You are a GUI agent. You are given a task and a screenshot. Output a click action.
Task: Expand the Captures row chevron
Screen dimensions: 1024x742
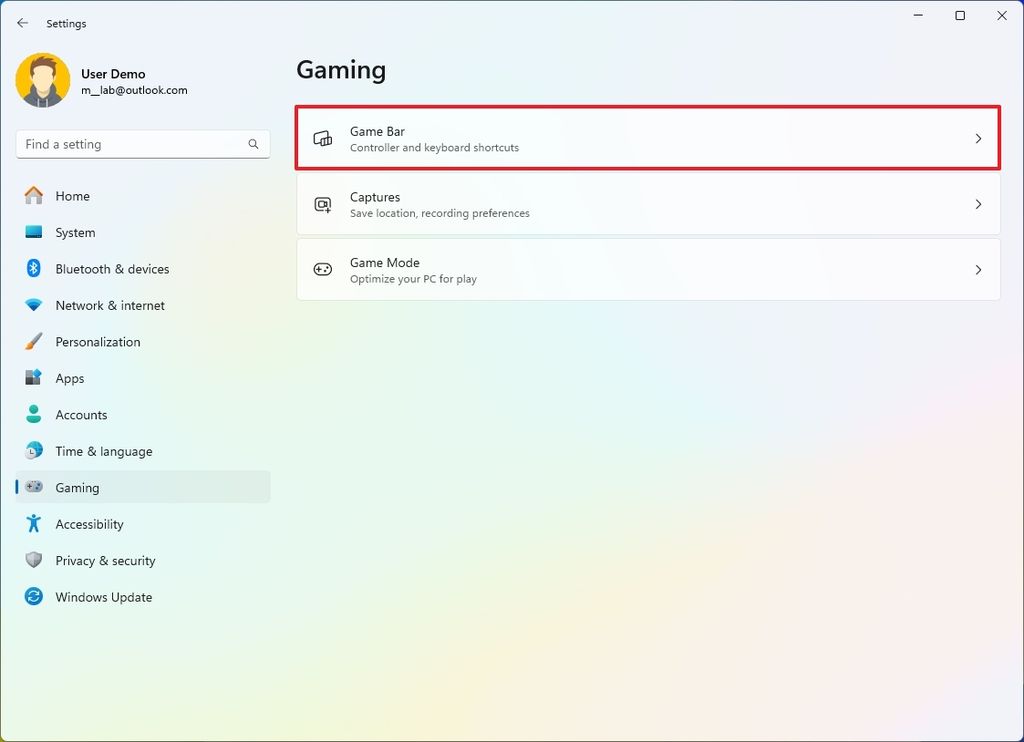click(x=978, y=204)
